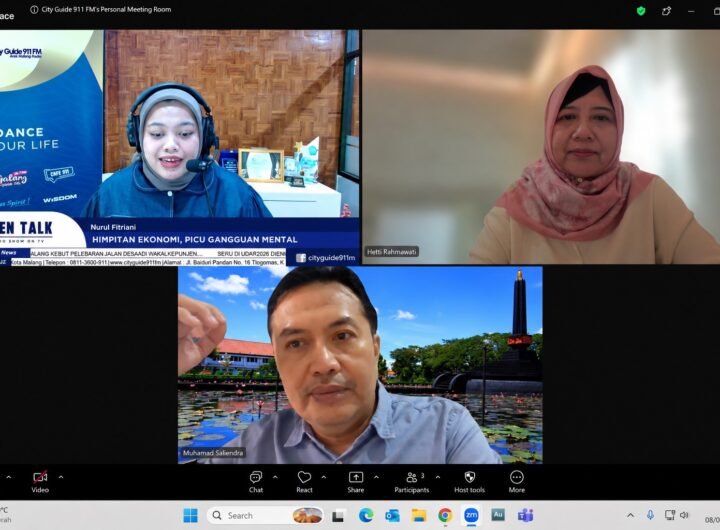This screenshot has width=720, height=530.
Task: Click microphone icon in system tray
Action: coord(650,515)
